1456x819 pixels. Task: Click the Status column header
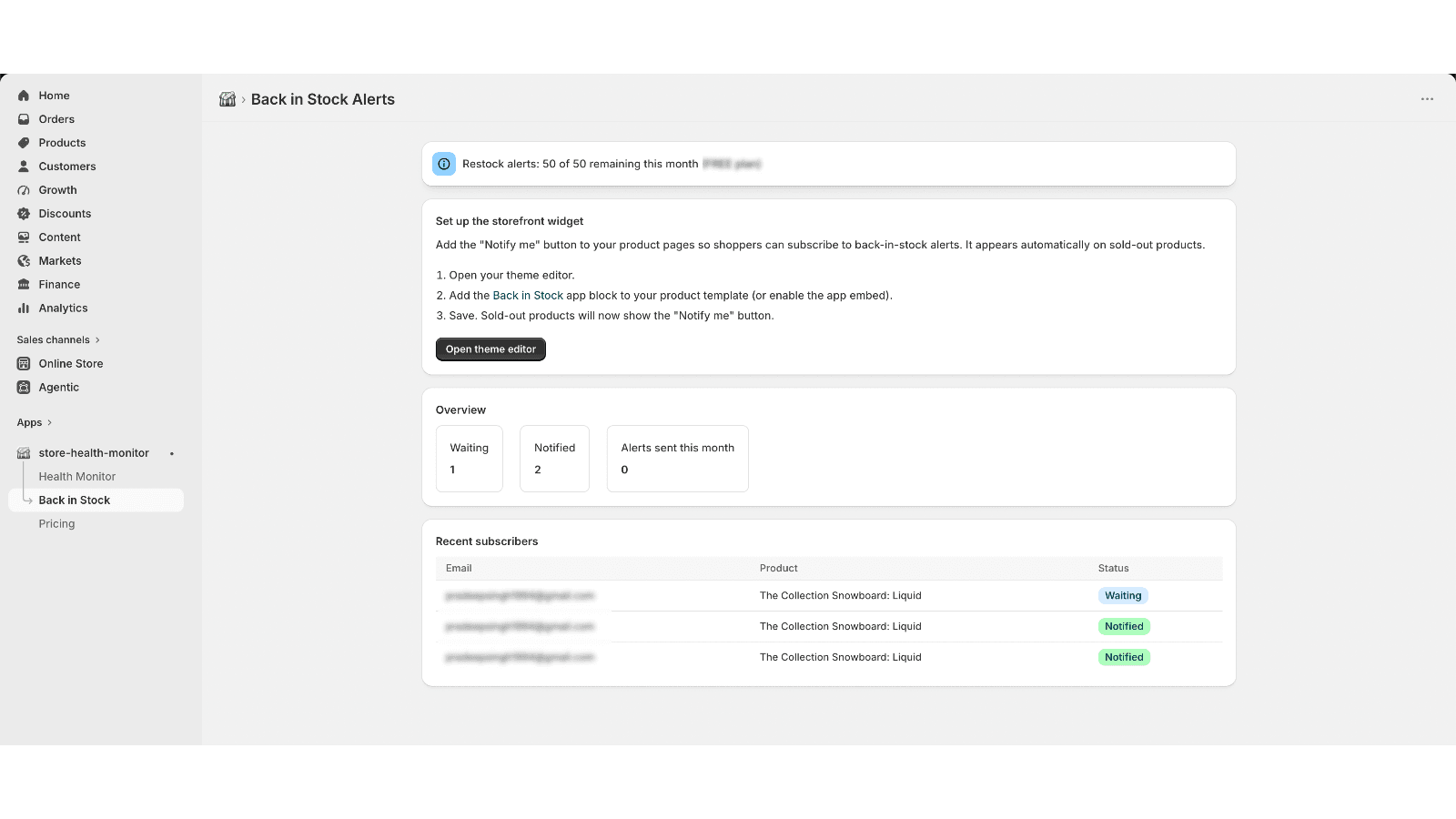coord(1113,569)
